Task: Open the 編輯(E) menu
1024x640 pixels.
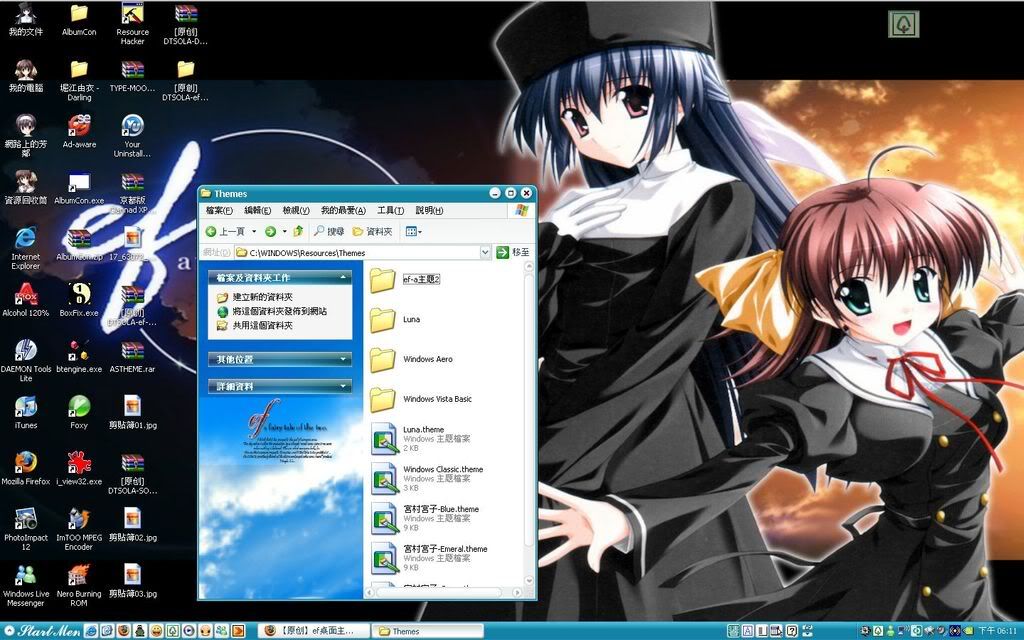Action: click(x=257, y=210)
